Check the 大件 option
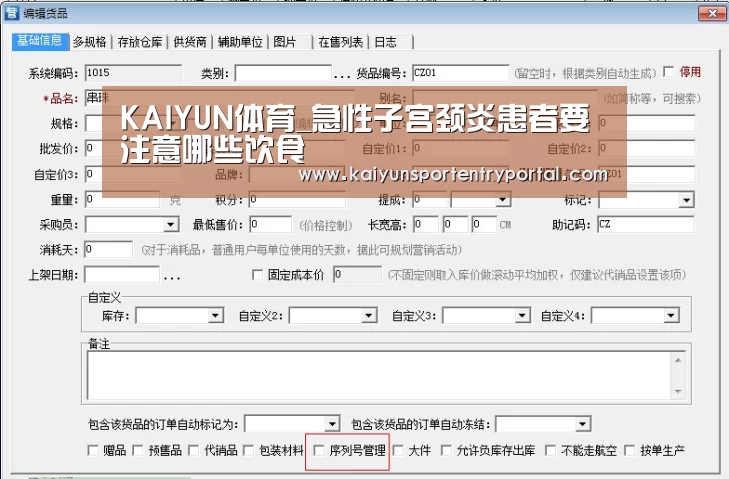 [x=398, y=450]
